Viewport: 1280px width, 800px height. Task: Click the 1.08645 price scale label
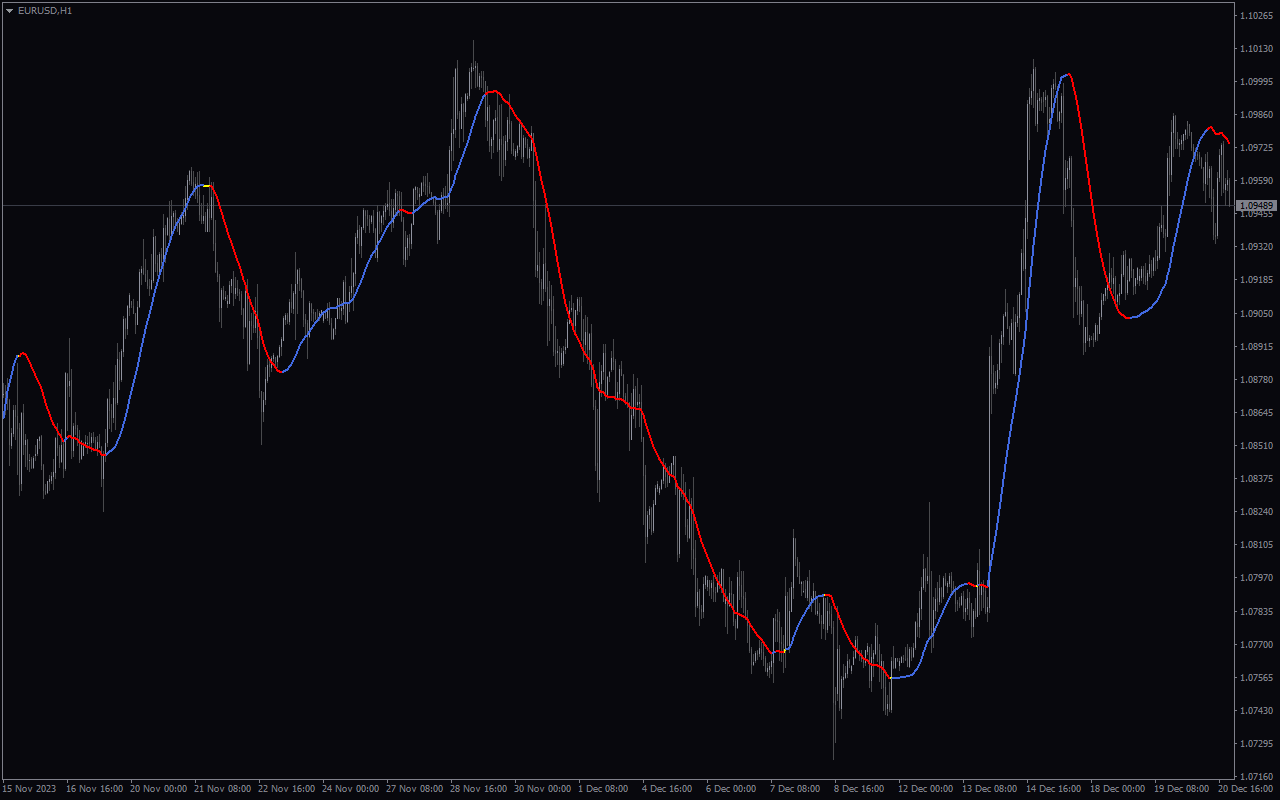(x=1256, y=413)
